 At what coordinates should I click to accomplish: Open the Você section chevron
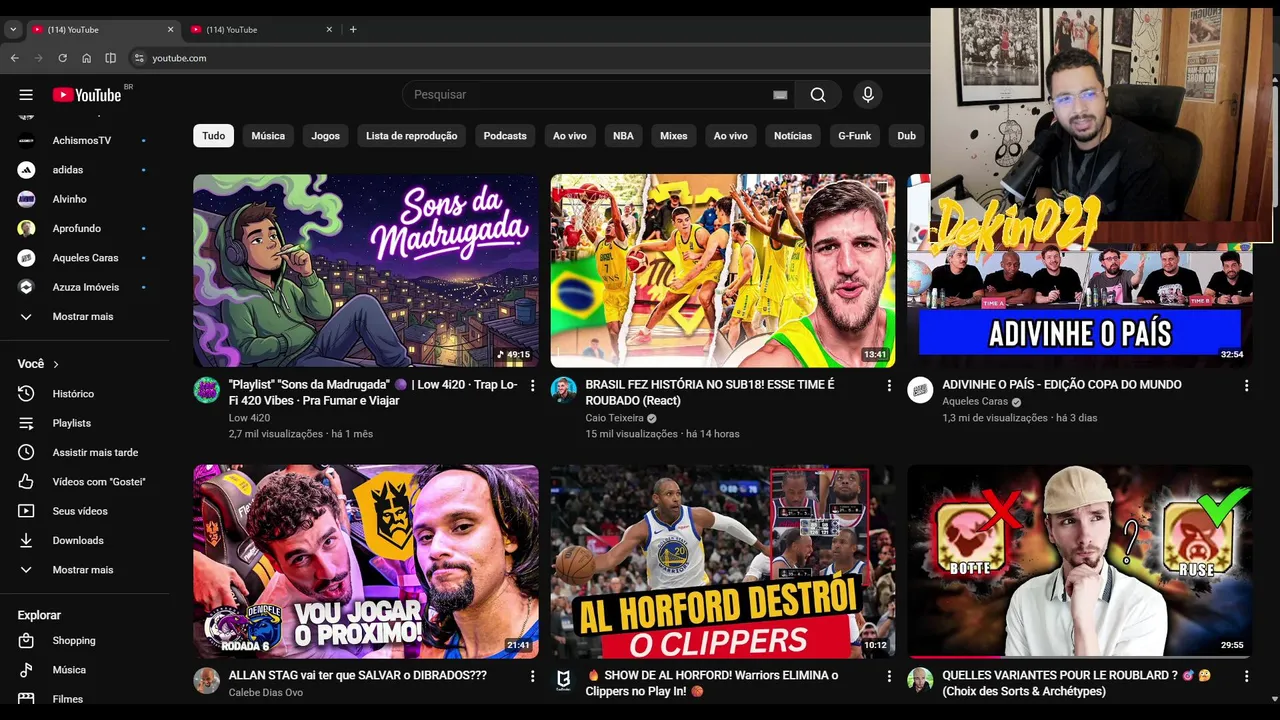coord(56,364)
